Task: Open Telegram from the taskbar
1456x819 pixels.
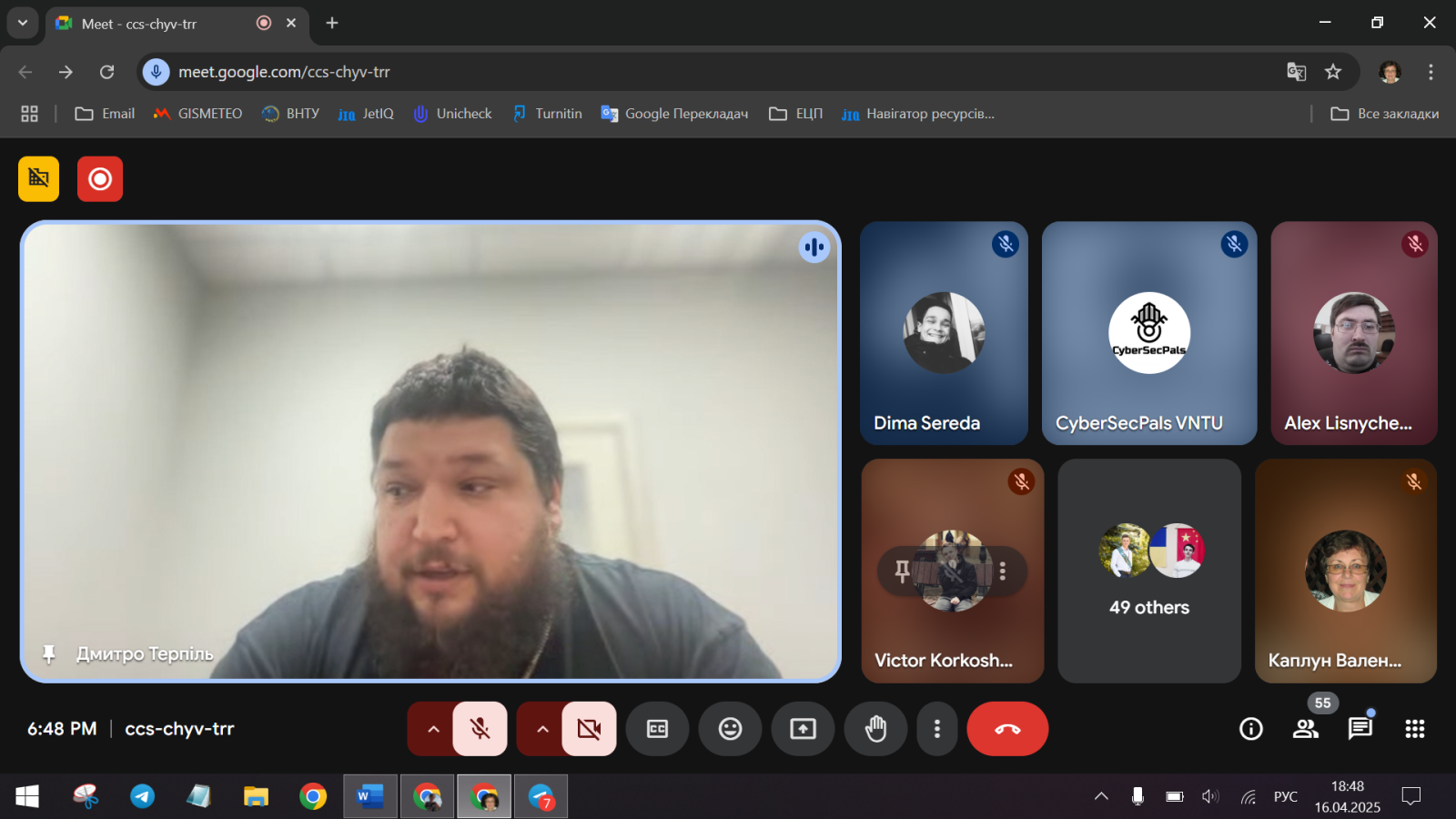Action: 142,797
